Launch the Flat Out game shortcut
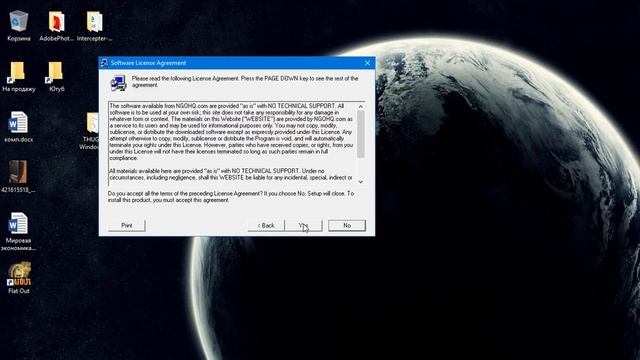This screenshot has width=640, height=360. click(x=19, y=278)
